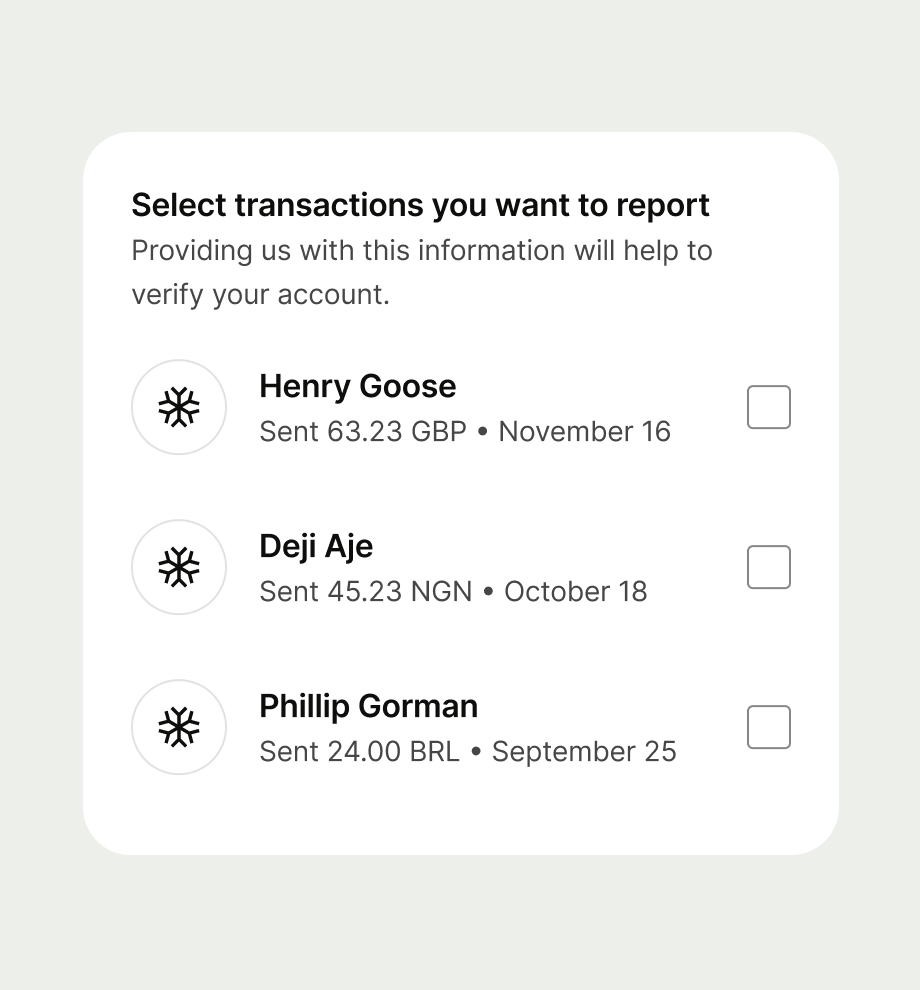Click the bullet separator in Henry Goose row
This screenshot has height=990, width=920.
click(482, 433)
